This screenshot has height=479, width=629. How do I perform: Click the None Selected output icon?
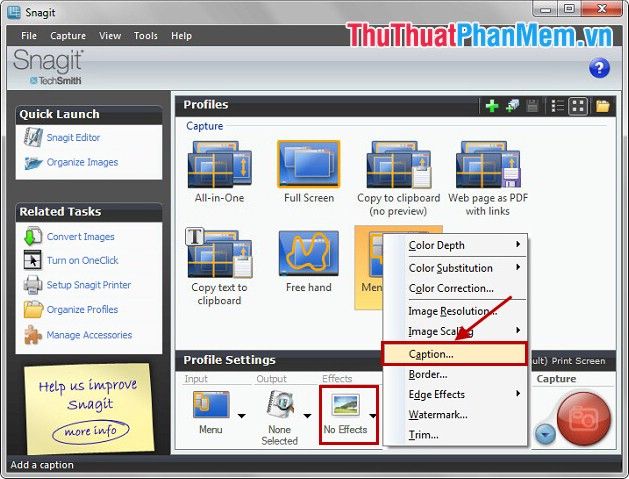(280, 404)
